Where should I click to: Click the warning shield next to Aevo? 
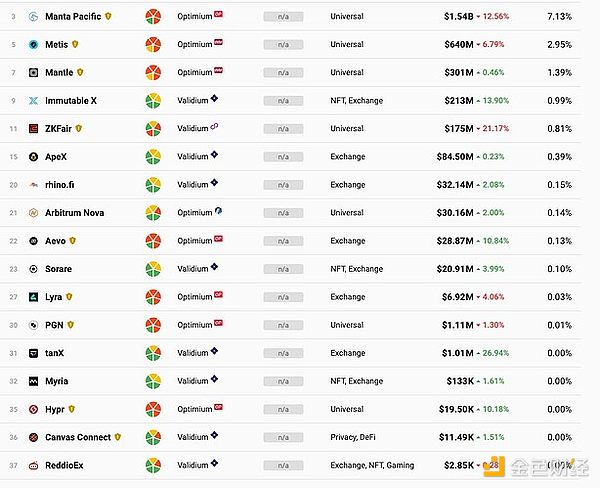tap(73, 241)
